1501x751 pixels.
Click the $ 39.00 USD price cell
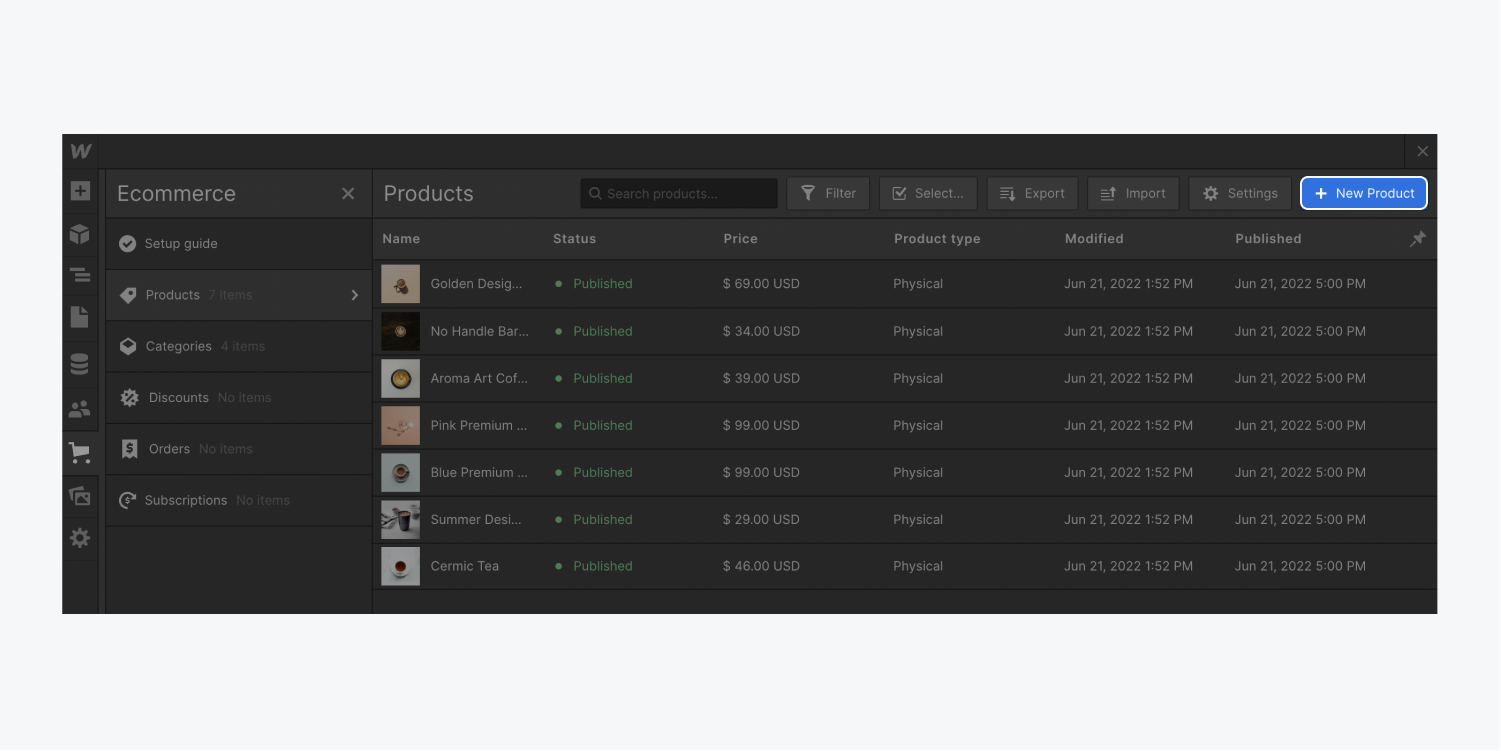click(761, 378)
